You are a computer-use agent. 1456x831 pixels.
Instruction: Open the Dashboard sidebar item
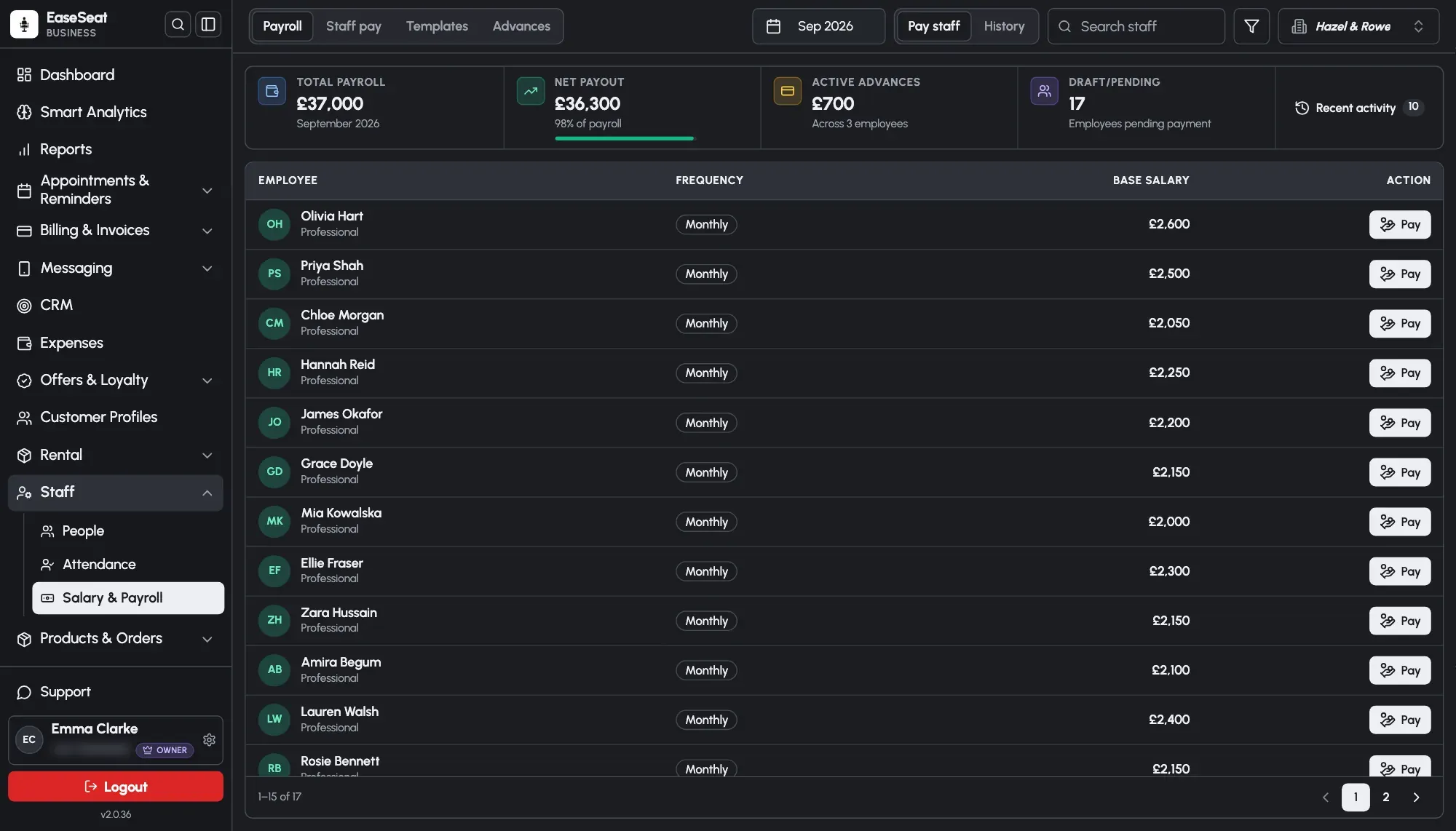tap(116, 75)
